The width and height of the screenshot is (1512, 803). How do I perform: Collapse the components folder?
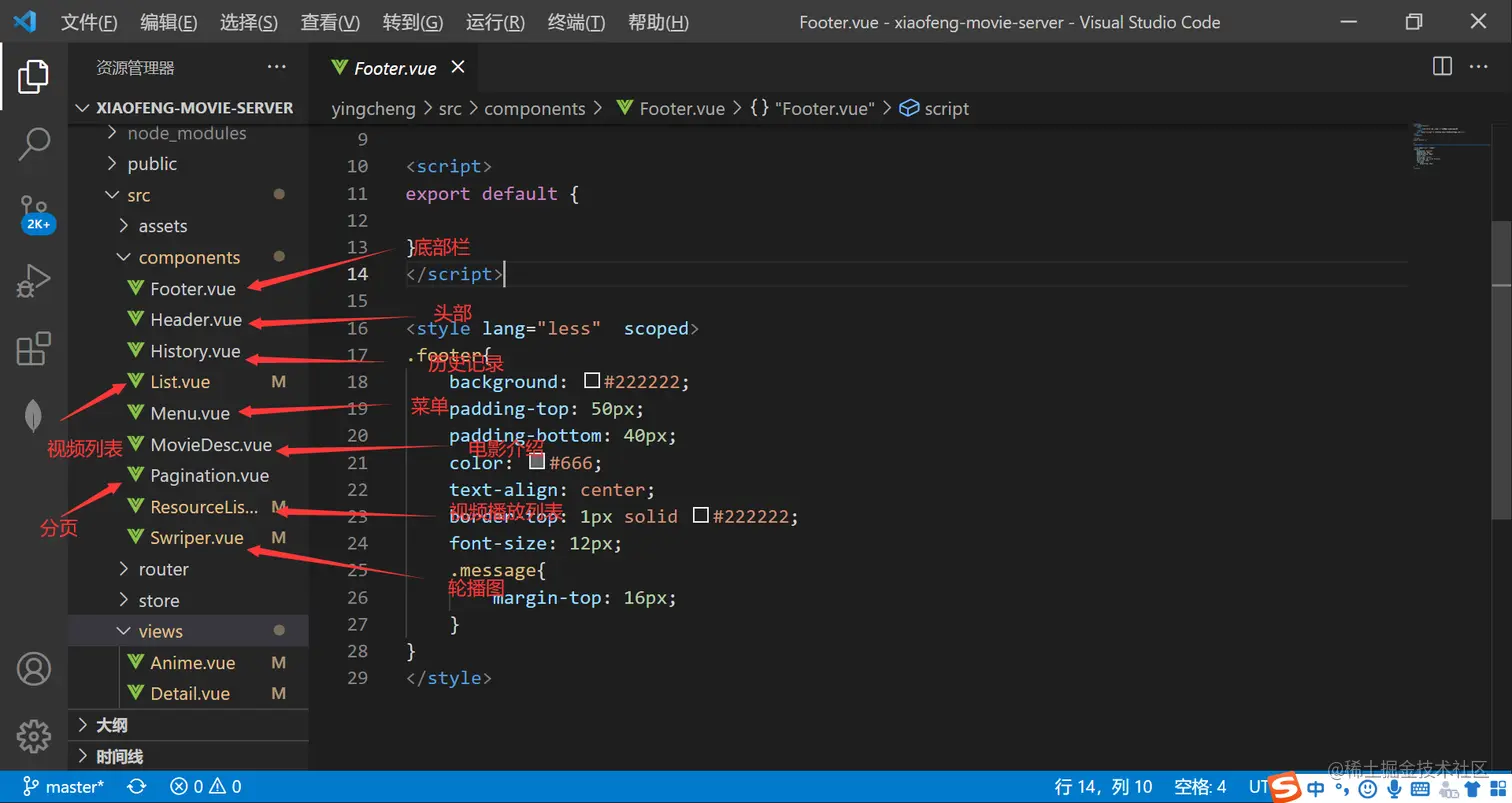tap(188, 257)
